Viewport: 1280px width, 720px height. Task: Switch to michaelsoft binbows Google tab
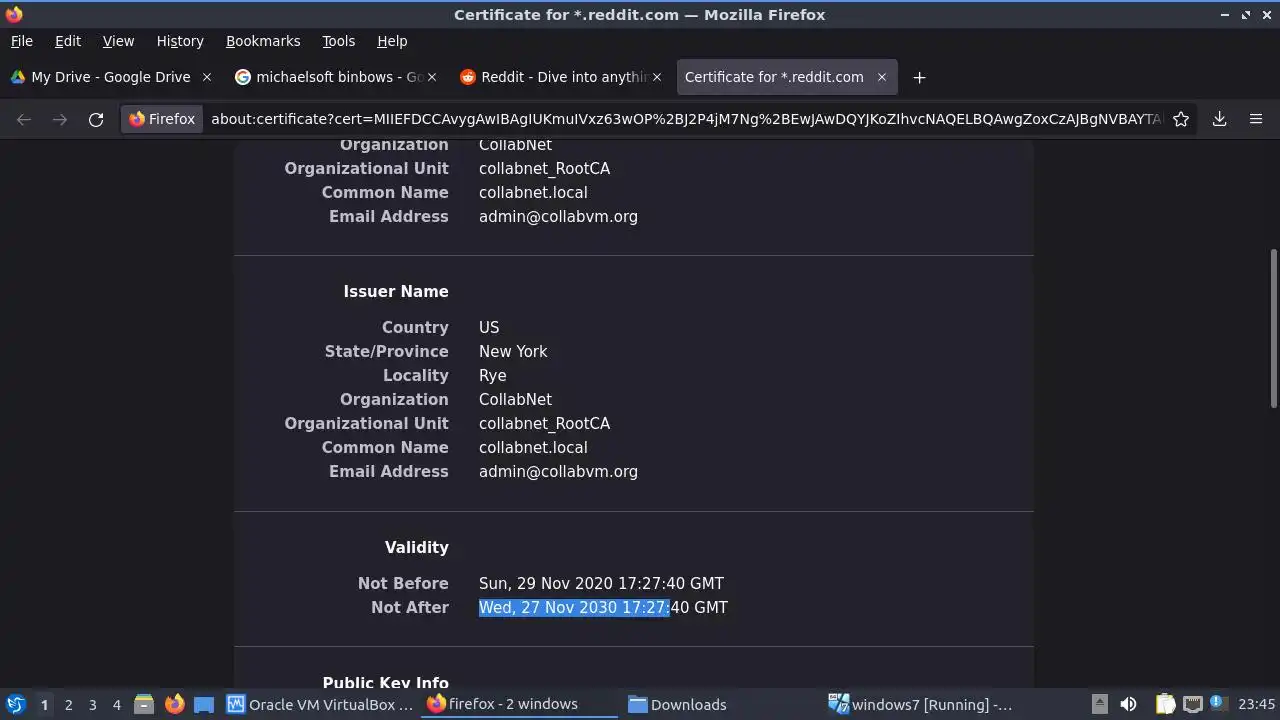click(x=338, y=77)
